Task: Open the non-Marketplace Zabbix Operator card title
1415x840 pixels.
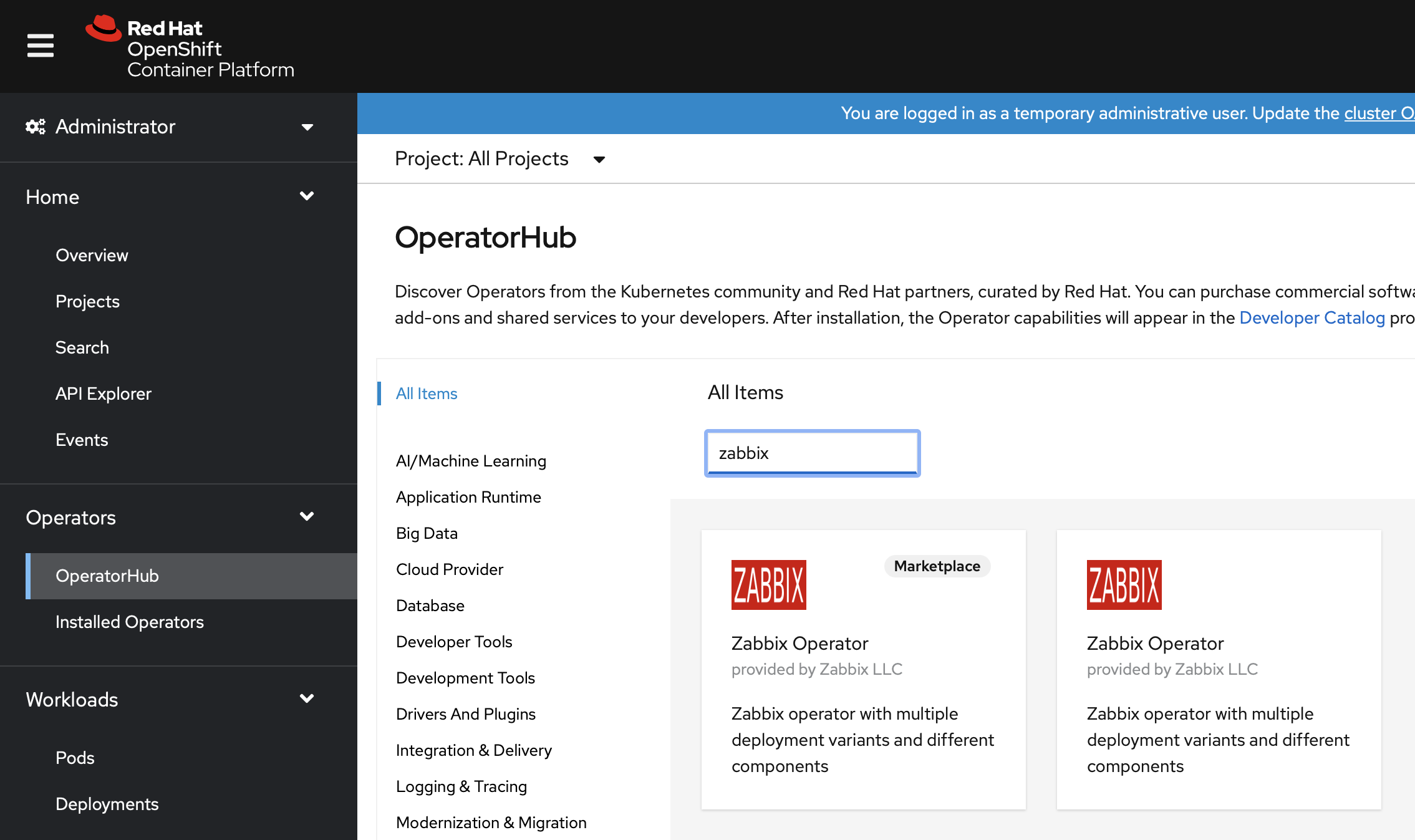Action: coord(1155,643)
